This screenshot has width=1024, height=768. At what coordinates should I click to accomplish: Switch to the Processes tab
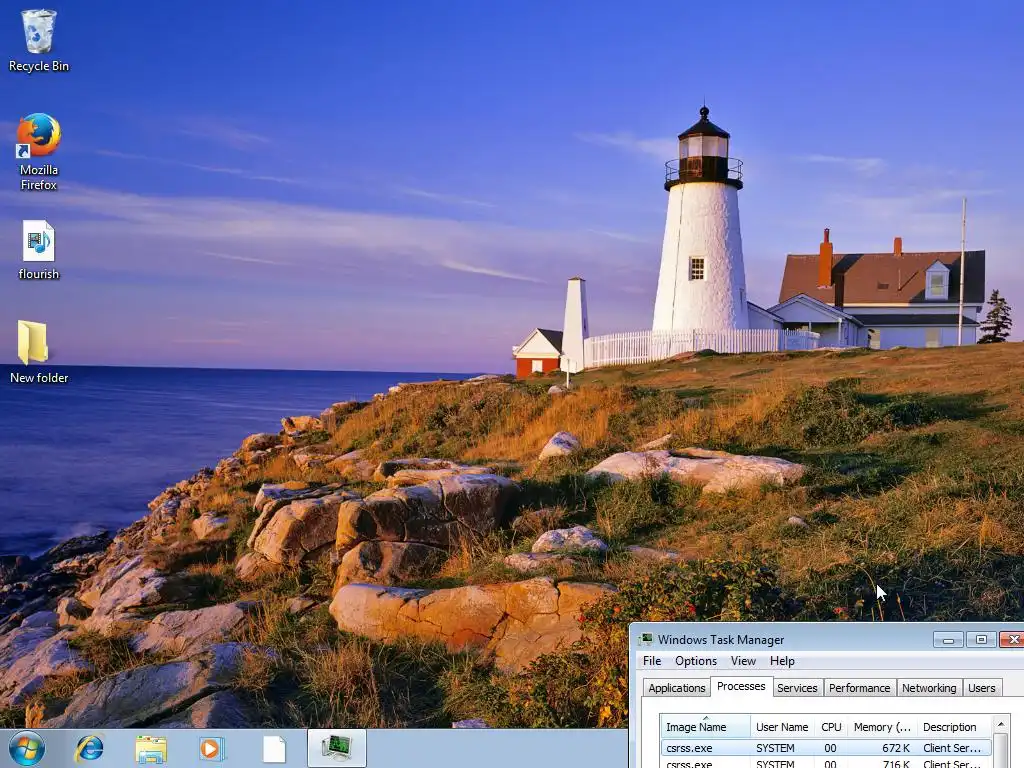(741, 686)
